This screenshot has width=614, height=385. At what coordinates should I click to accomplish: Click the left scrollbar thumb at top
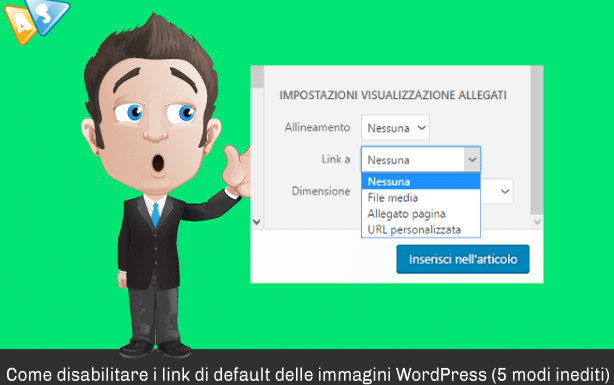[257, 77]
